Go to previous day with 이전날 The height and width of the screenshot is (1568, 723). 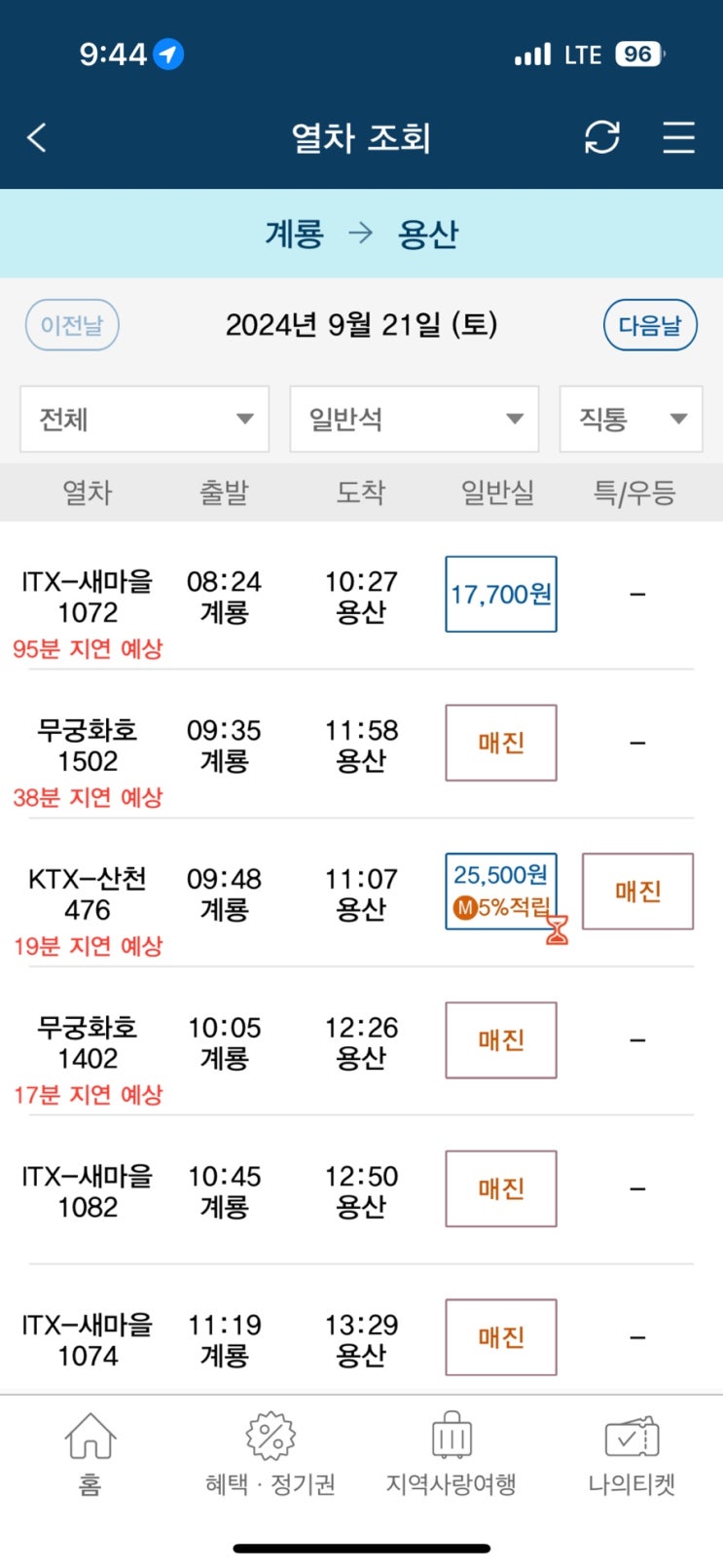coord(72,325)
